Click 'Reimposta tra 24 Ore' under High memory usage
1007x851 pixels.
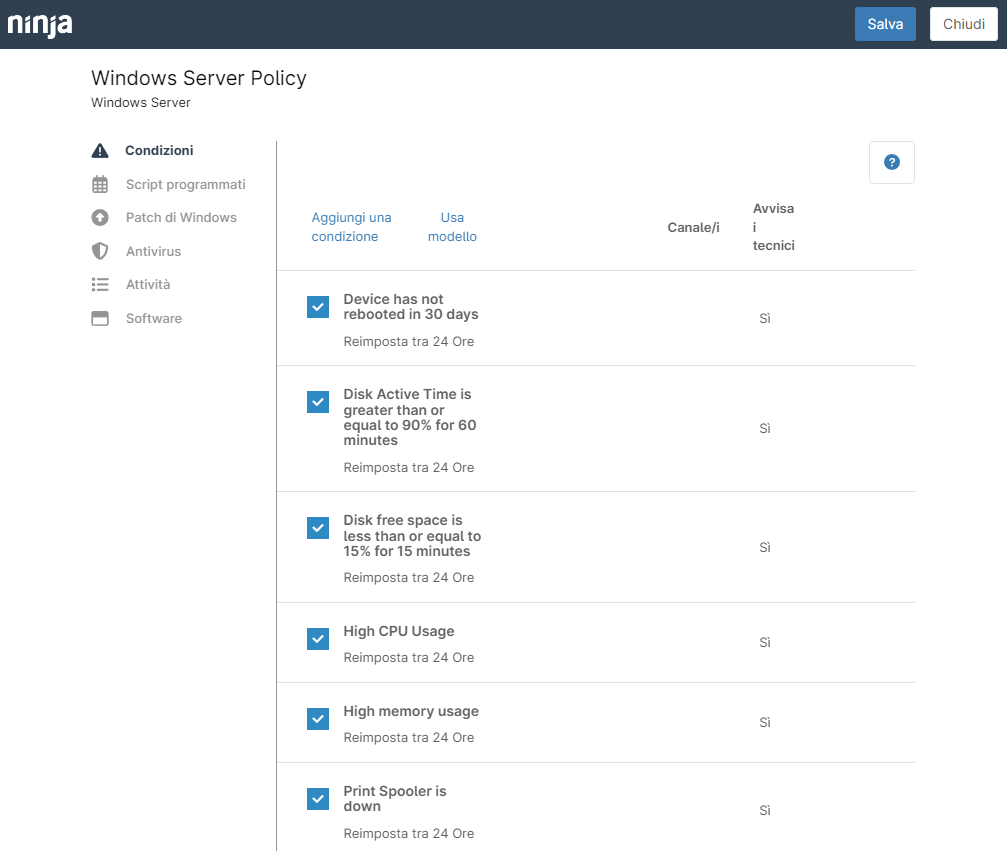pyautogui.click(x=409, y=738)
